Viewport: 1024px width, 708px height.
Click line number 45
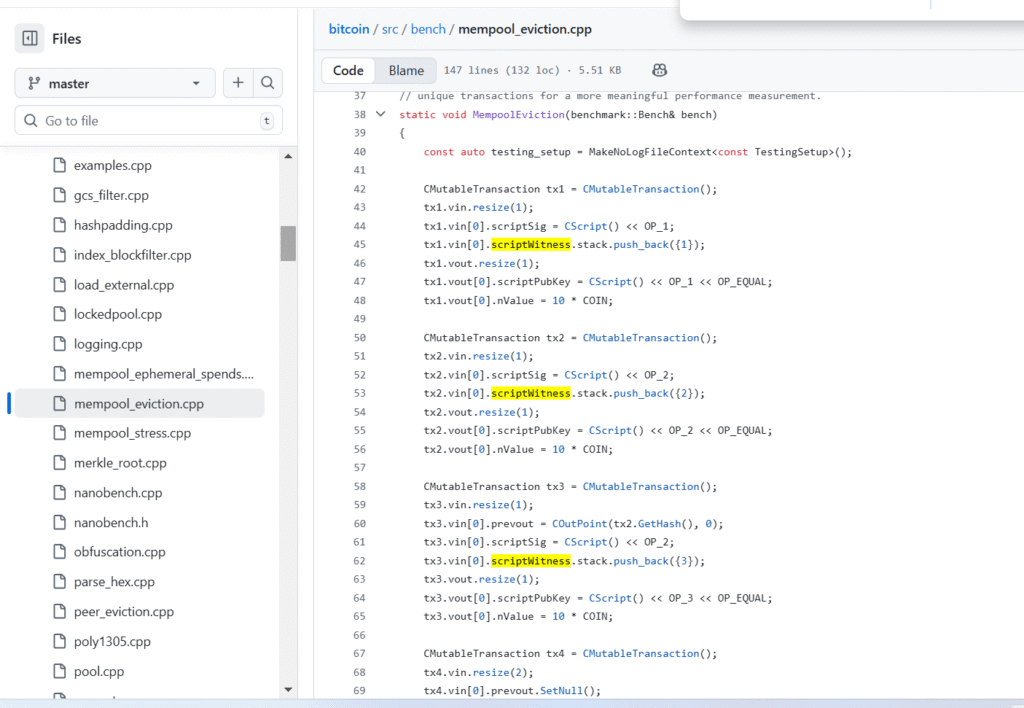(x=359, y=244)
